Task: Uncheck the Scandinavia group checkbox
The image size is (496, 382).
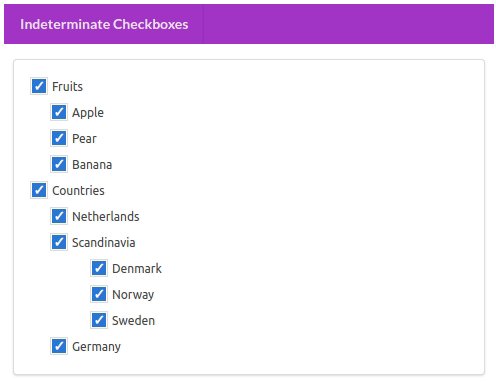Action: coord(59,242)
